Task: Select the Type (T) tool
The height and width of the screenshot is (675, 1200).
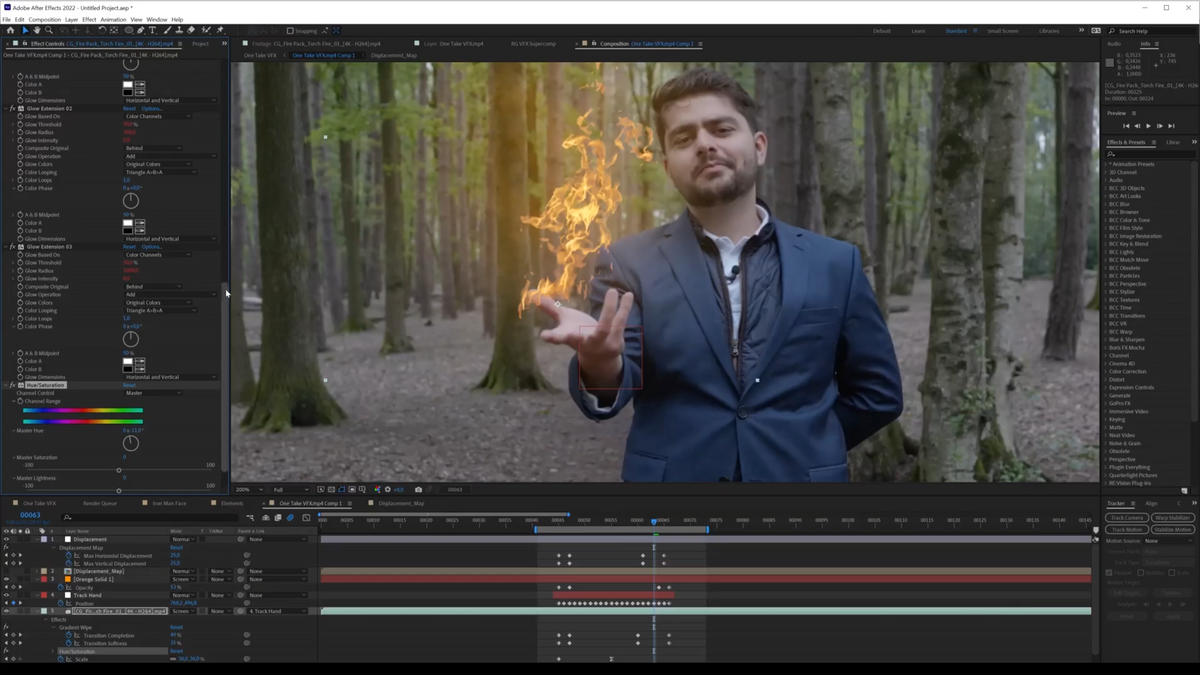Action: (153, 31)
